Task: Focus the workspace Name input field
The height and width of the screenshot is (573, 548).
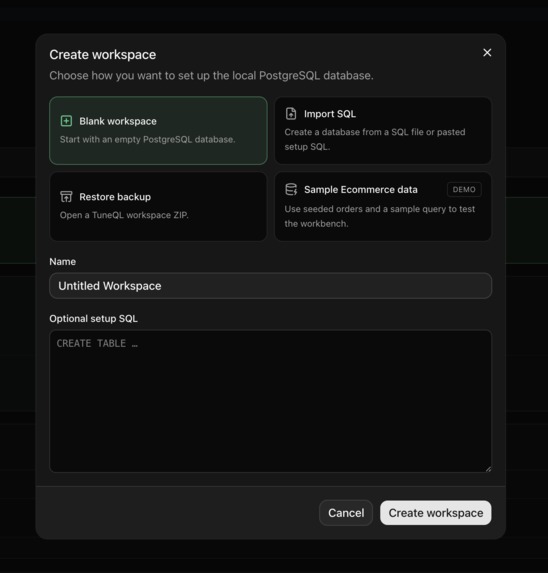Action: [270, 286]
